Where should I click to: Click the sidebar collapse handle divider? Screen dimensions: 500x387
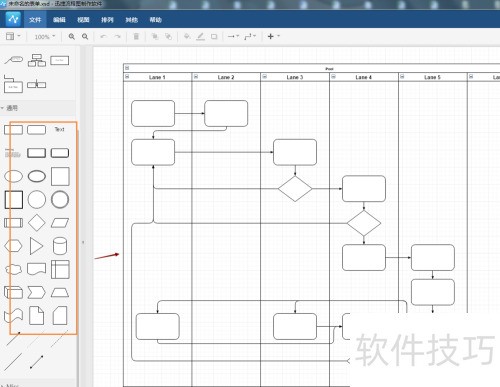tap(83, 242)
